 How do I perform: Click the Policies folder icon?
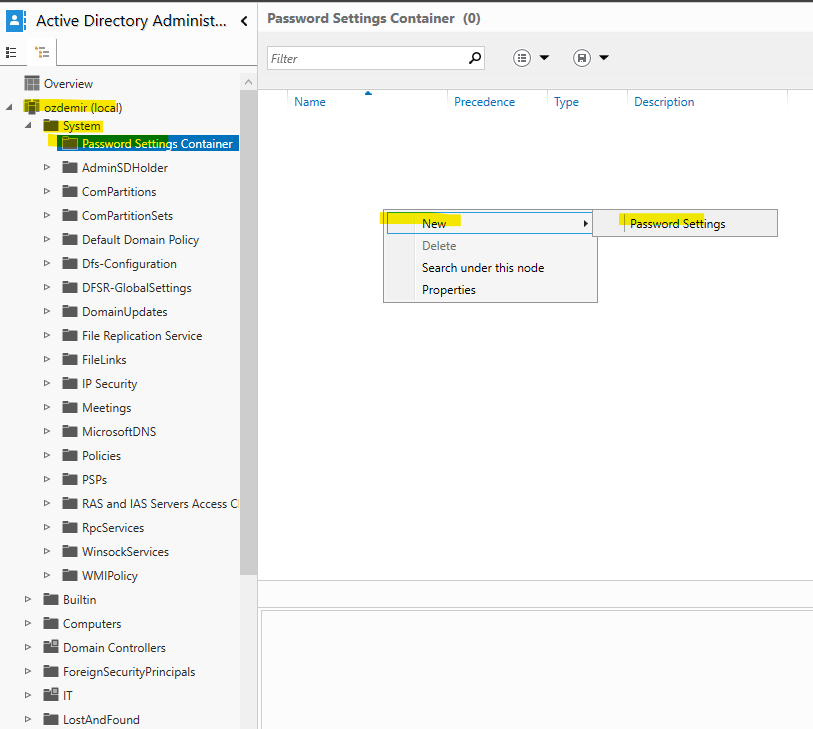coord(70,455)
